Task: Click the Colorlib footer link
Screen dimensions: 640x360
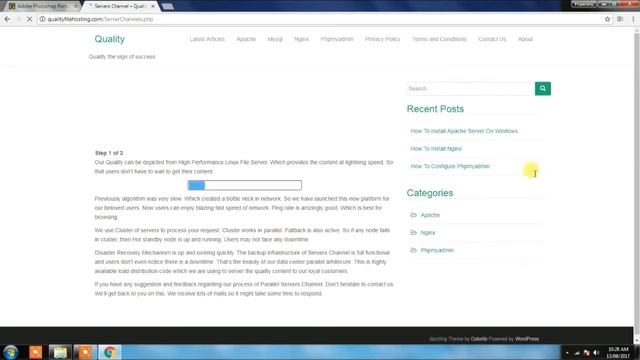Action: [x=479, y=339]
